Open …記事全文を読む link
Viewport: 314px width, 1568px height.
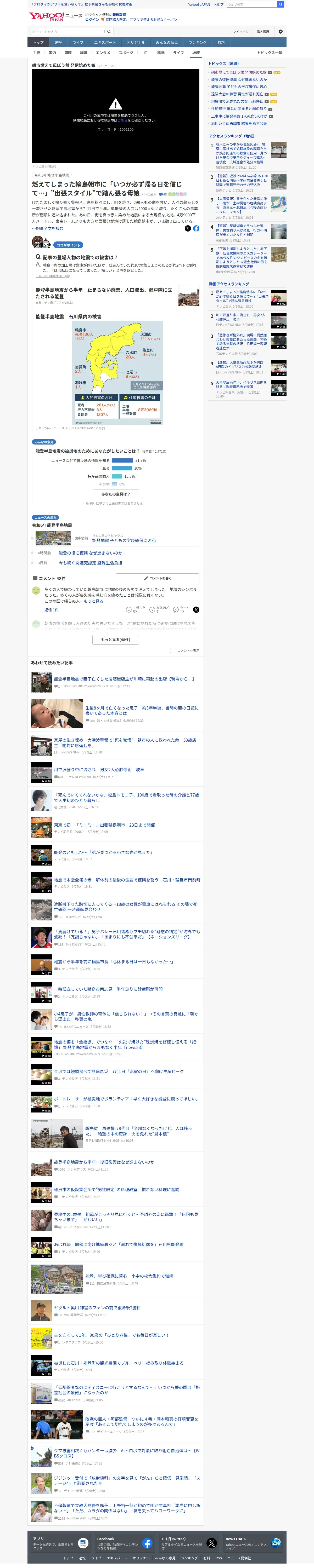48,228
